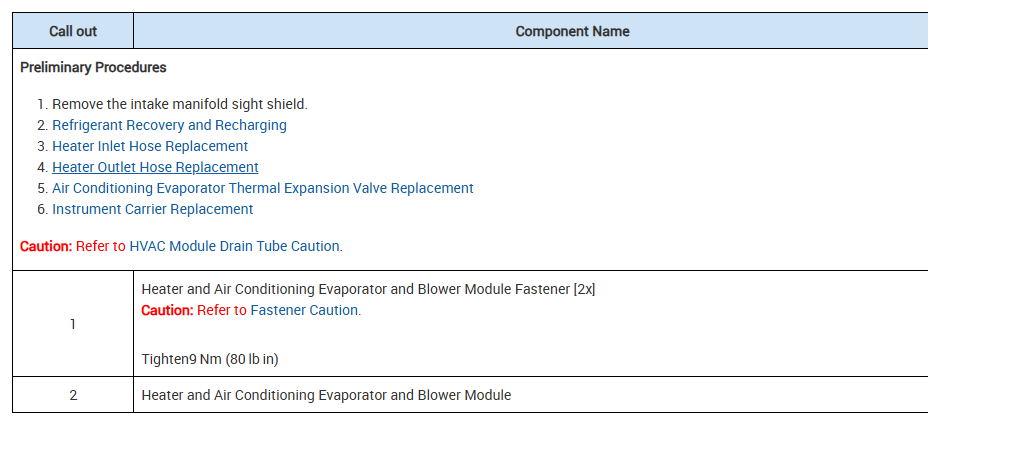The image size is (1013, 456).
Task: Click the Tighten 9 Nm torque specification
Action: [x=174, y=359]
